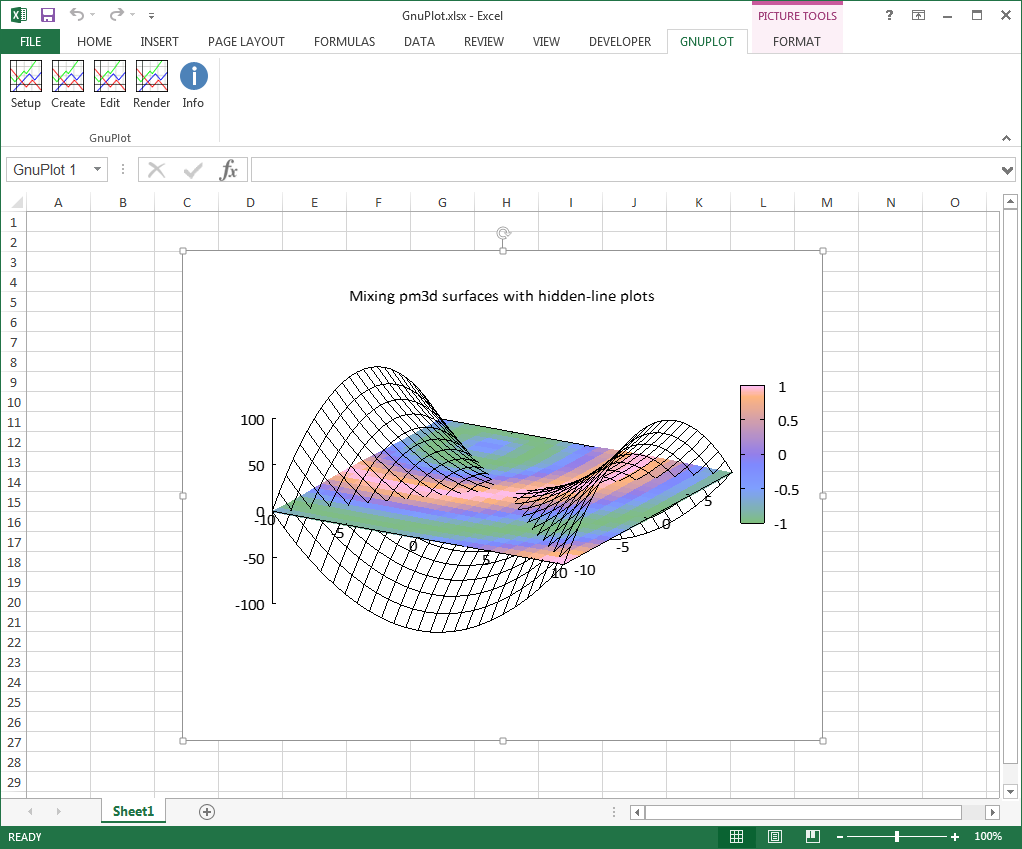This screenshot has height=849, width=1022.
Task: Select the GNUPLOT ribbon tab
Action: [707, 42]
